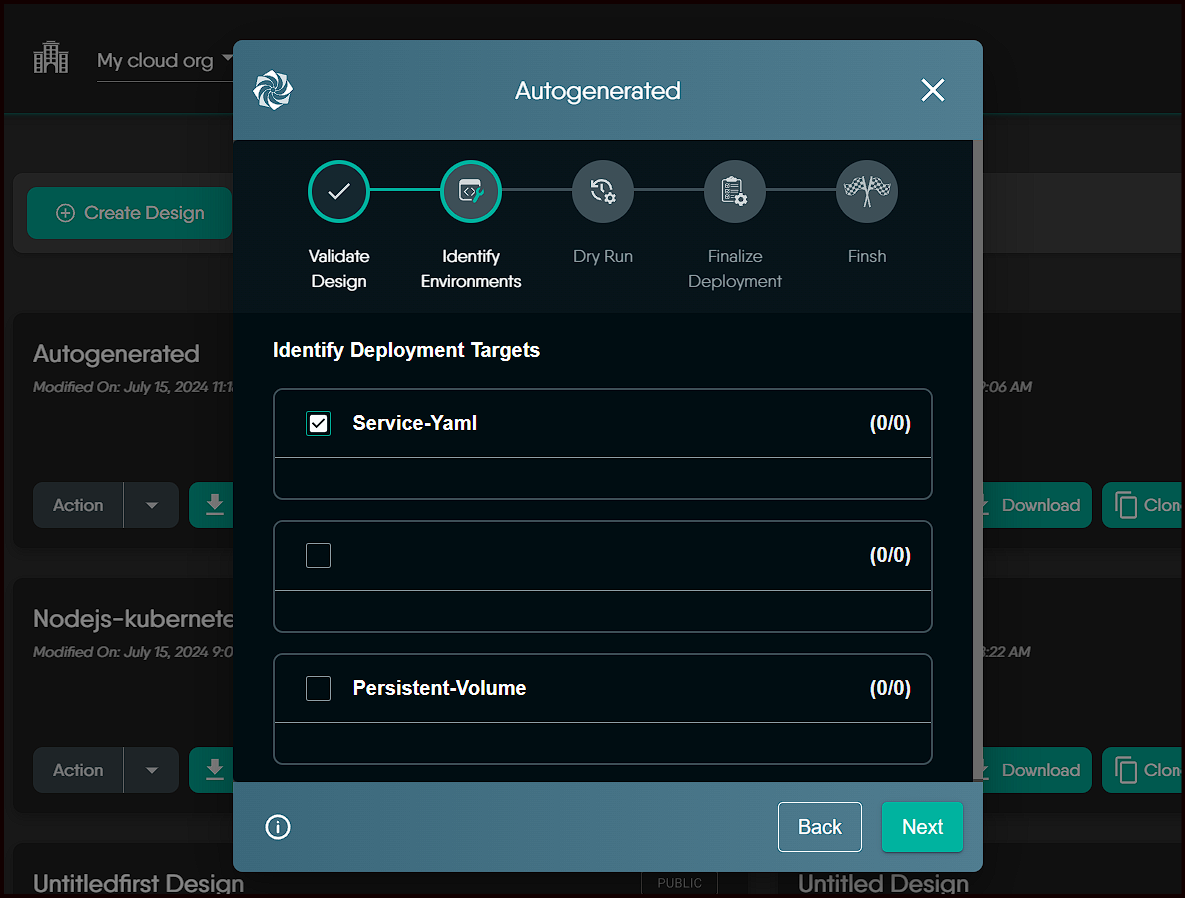The height and width of the screenshot is (898, 1185).
Task: Go Back to the previous step
Action: point(819,827)
